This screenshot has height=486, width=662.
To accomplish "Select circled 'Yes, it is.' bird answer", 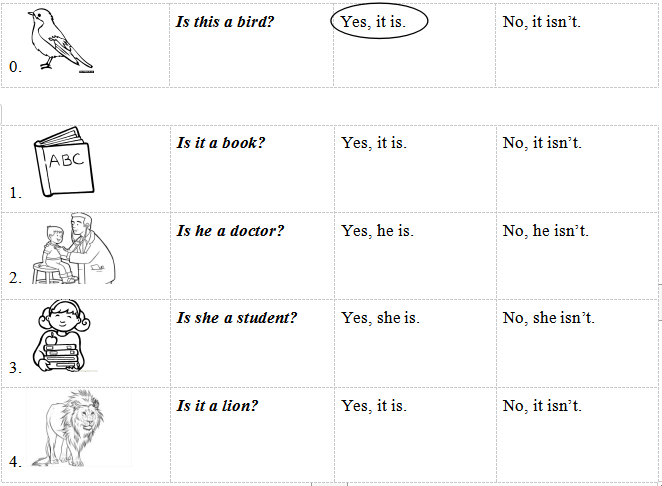I will click(377, 22).
